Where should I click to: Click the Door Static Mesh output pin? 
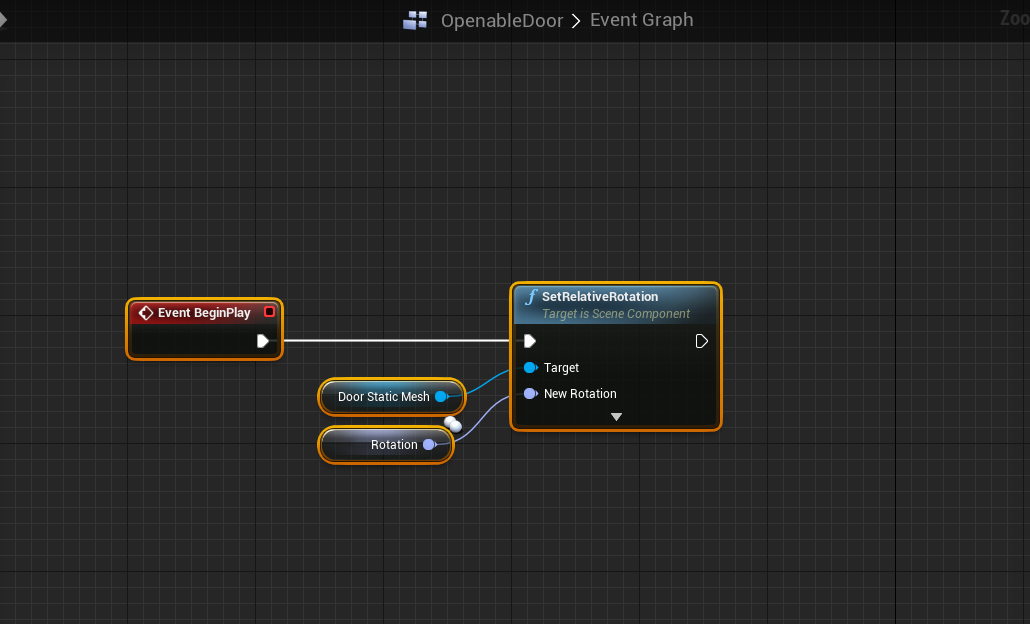point(440,397)
